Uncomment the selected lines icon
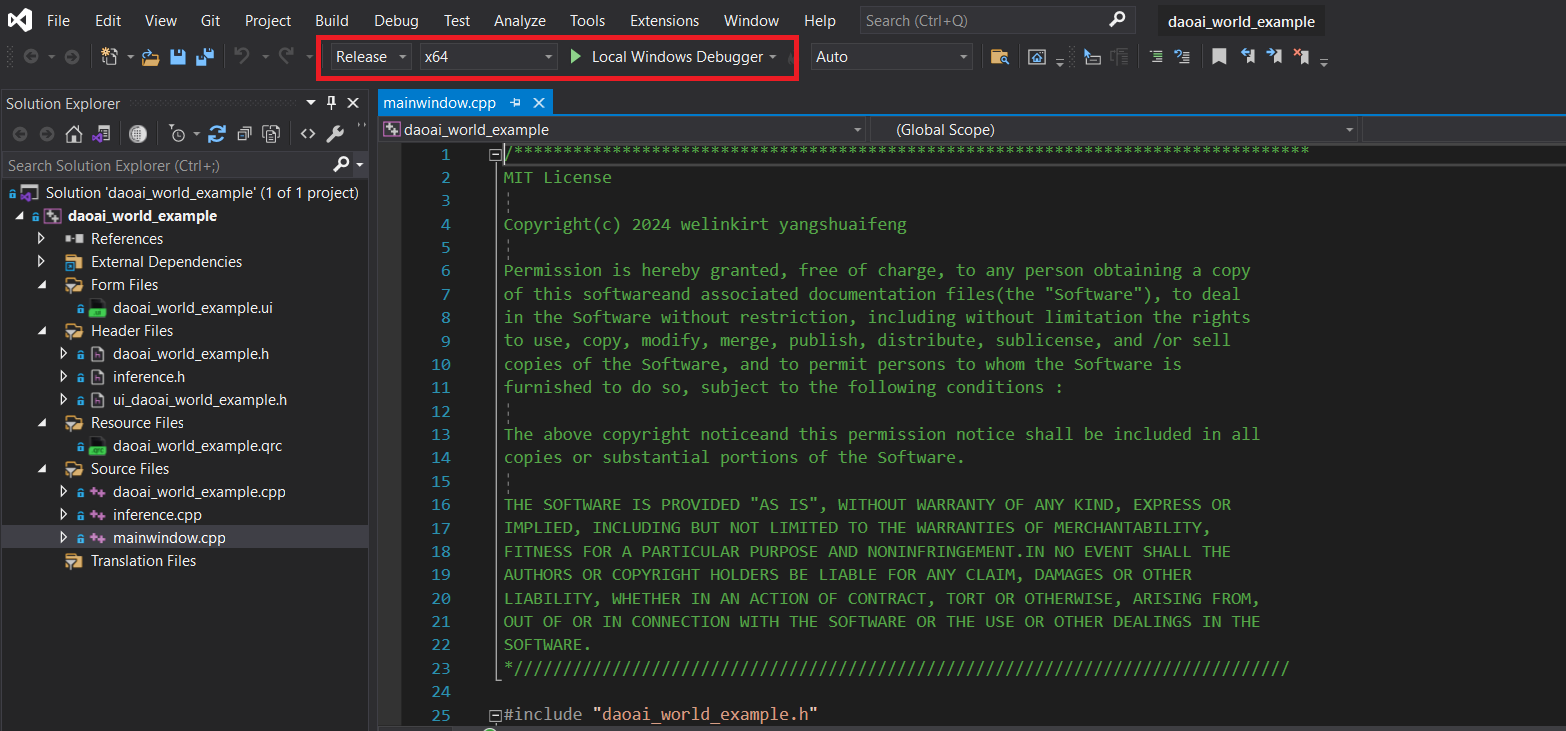Screen dimensions: 1566x731 [1182, 57]
